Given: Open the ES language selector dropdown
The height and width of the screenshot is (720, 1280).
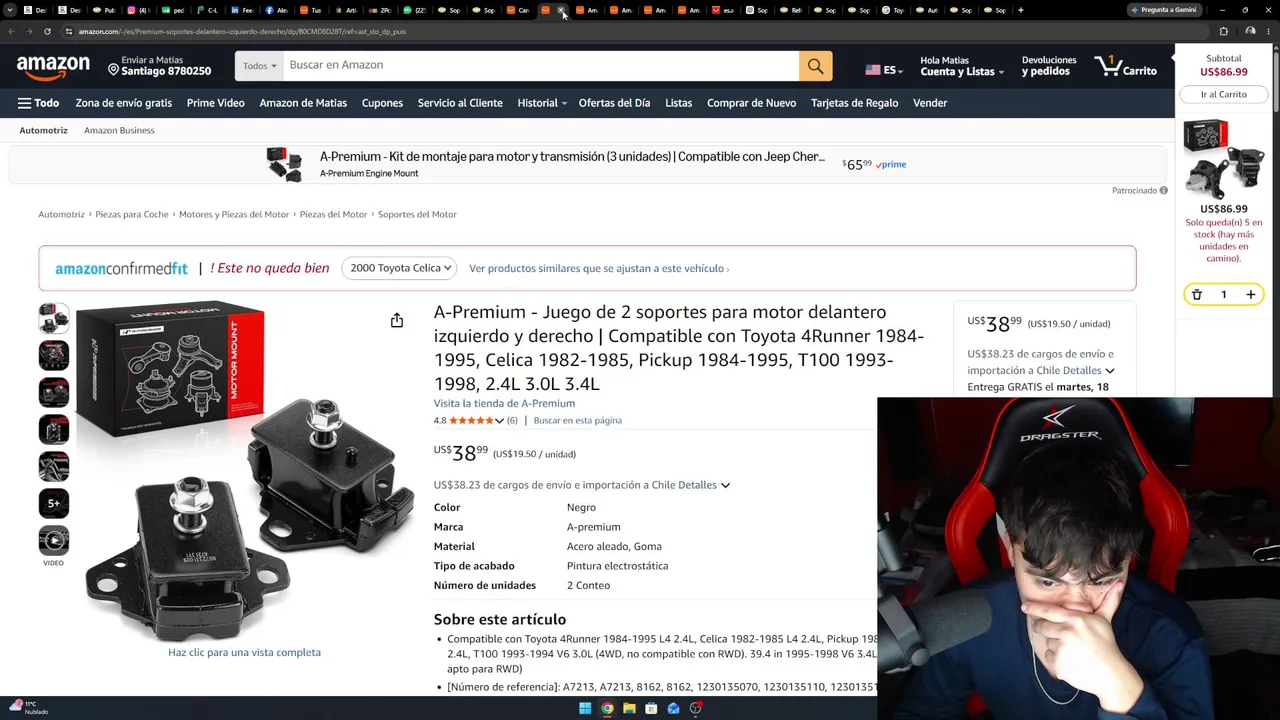Looking at the screenshot, I should 884,70.
